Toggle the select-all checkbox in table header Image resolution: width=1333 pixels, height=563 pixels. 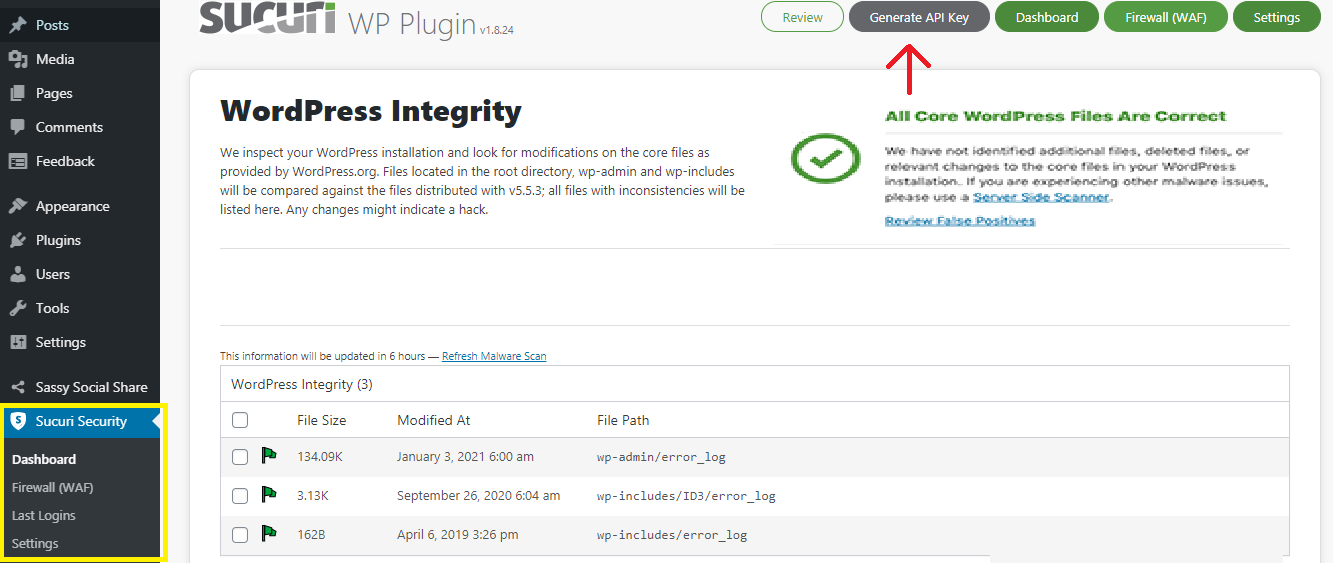point(240,420)
